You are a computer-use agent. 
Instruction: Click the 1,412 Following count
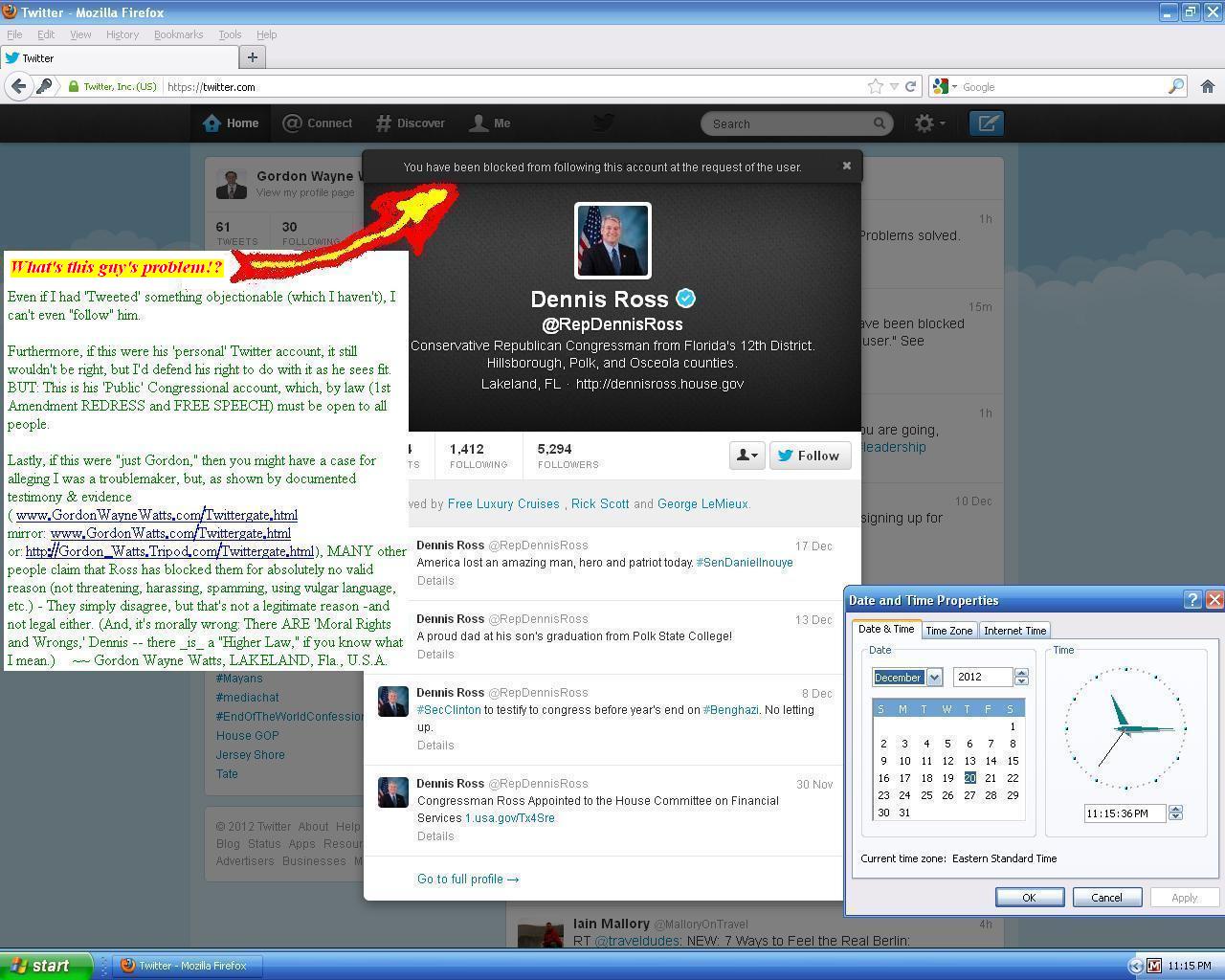point(479,456)
